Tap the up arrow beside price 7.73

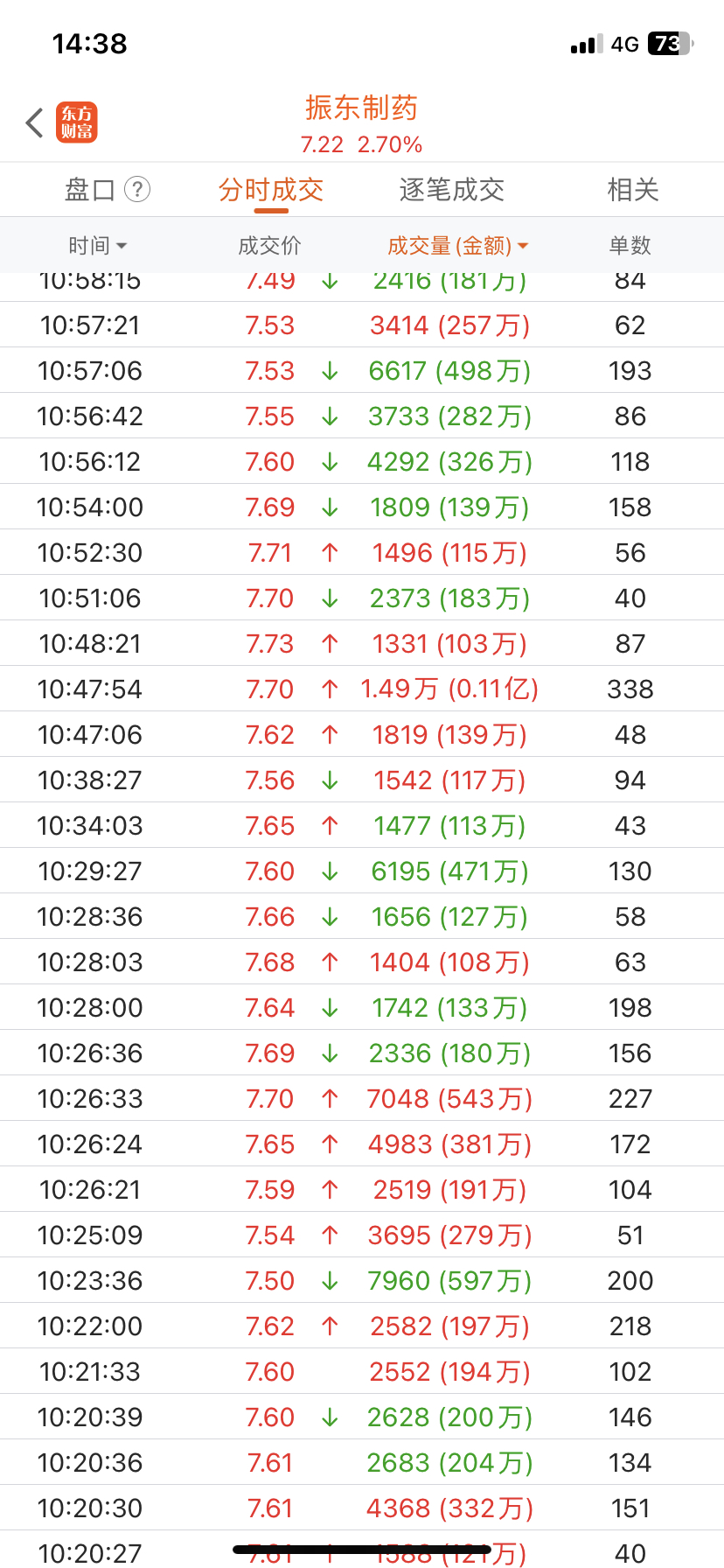point(330,644)
